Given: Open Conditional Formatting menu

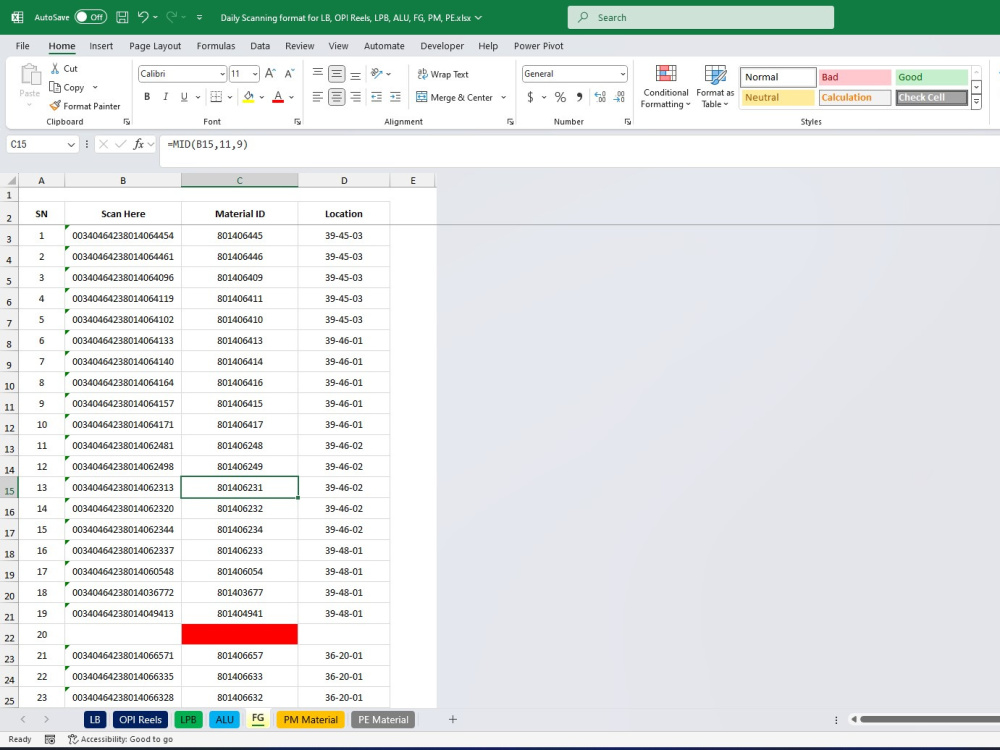Looking at the screenshot, I should [666, 87].
